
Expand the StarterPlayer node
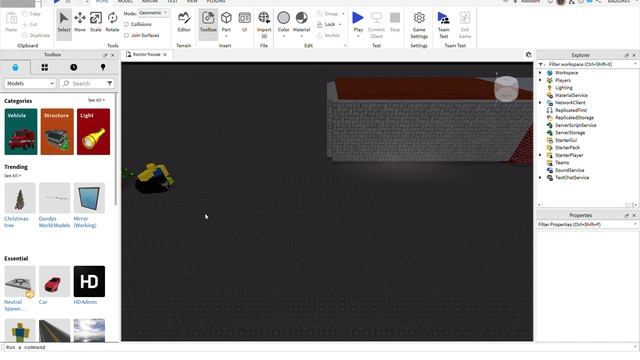pos(540,155)
